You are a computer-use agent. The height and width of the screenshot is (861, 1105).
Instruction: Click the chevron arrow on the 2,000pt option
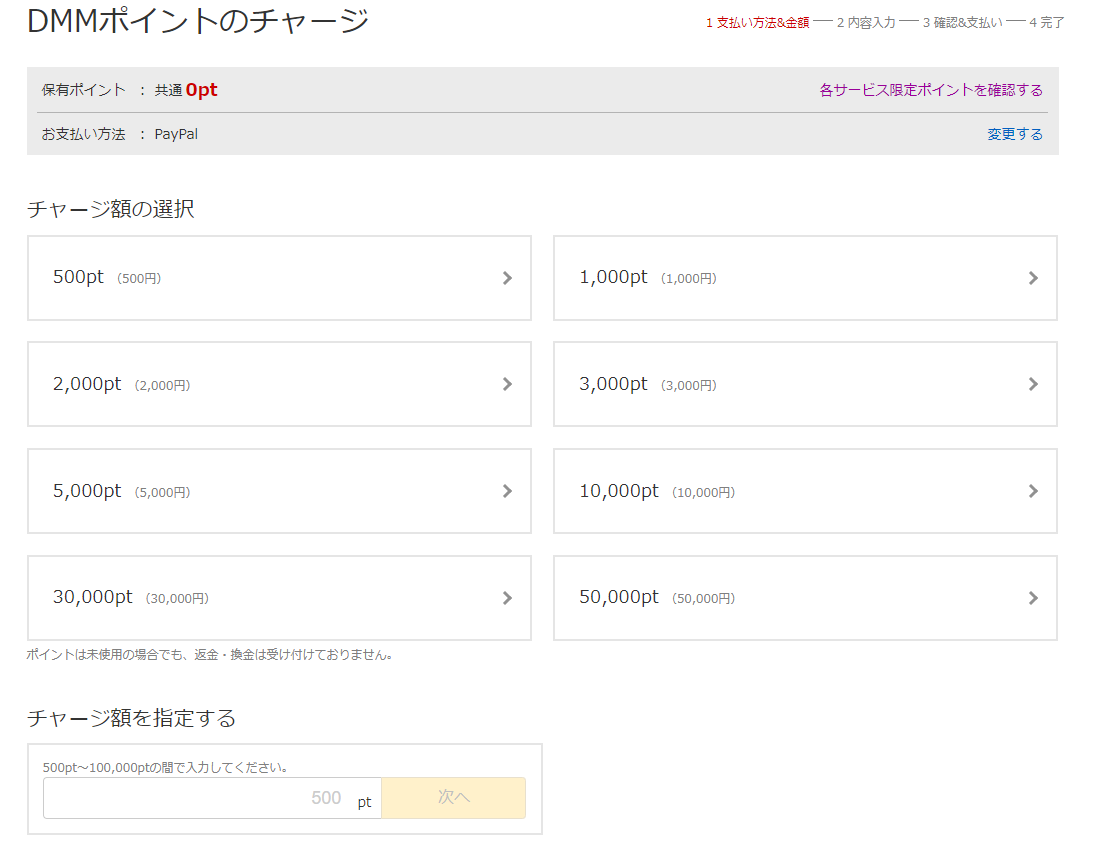[507, 384]
